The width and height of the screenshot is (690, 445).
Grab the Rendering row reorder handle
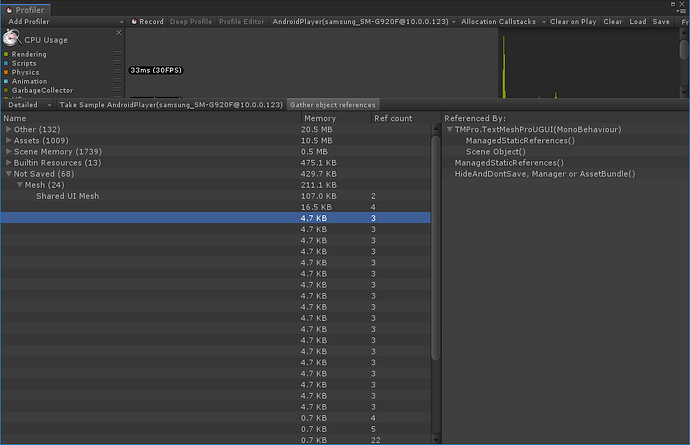tap(117, 54)
